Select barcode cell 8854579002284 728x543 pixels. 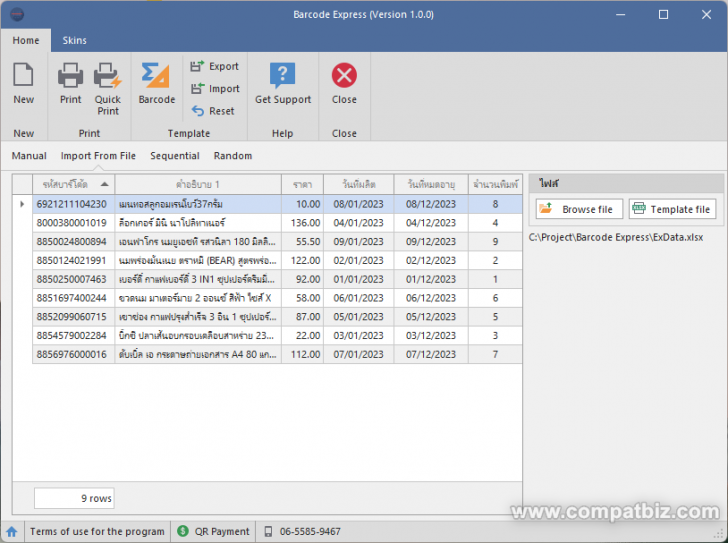coord(73,336)
